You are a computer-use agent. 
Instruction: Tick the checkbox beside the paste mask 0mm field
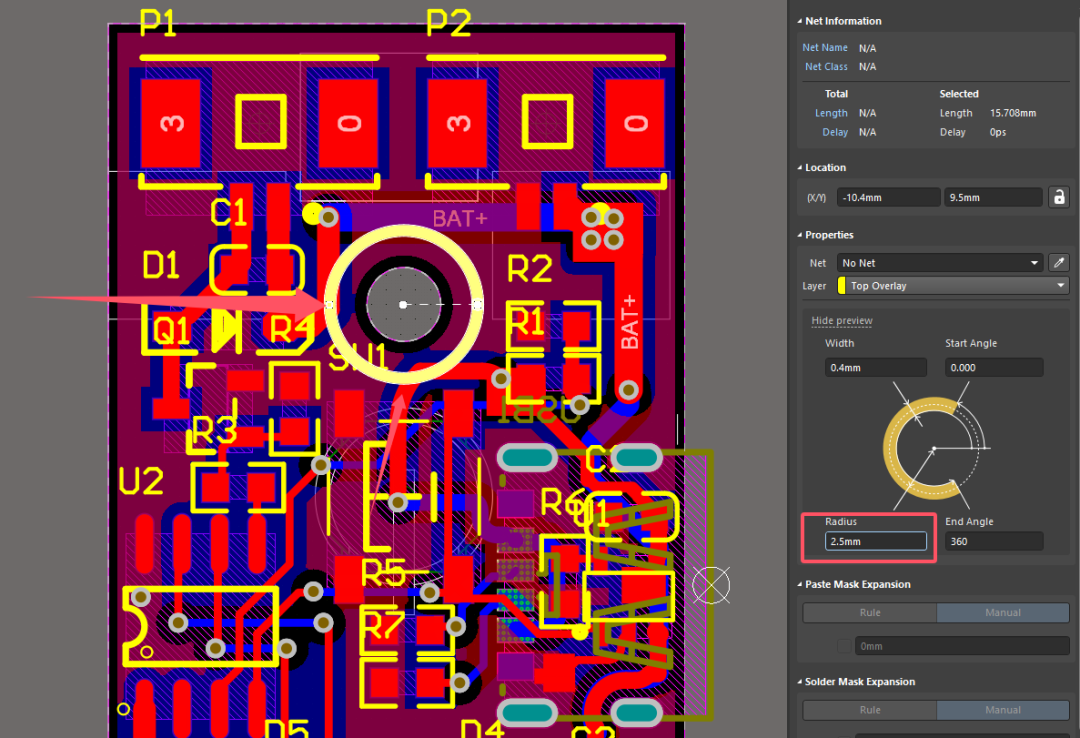click(845, 646)
